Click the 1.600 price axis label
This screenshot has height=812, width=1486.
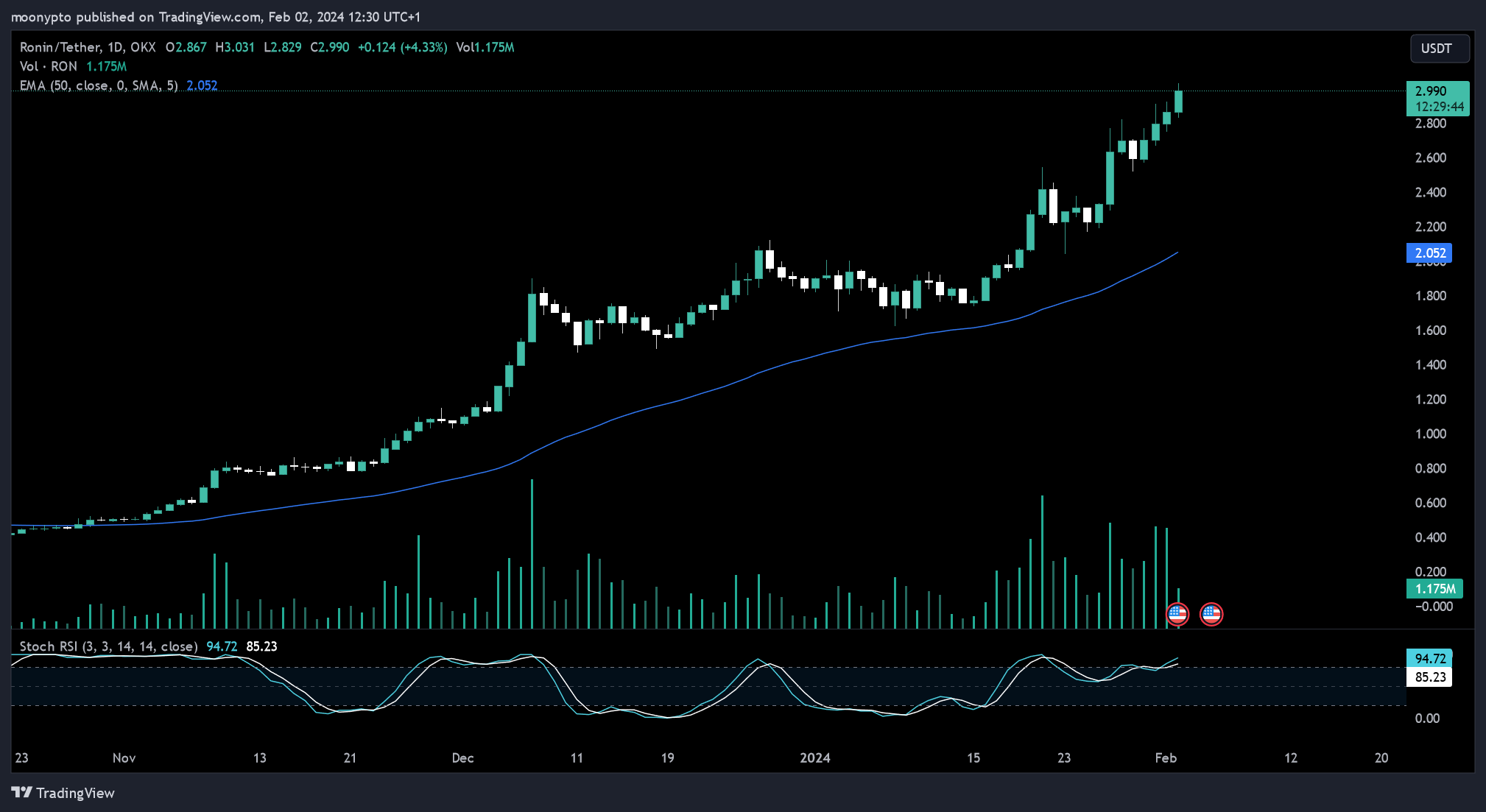coord(1431,331)
